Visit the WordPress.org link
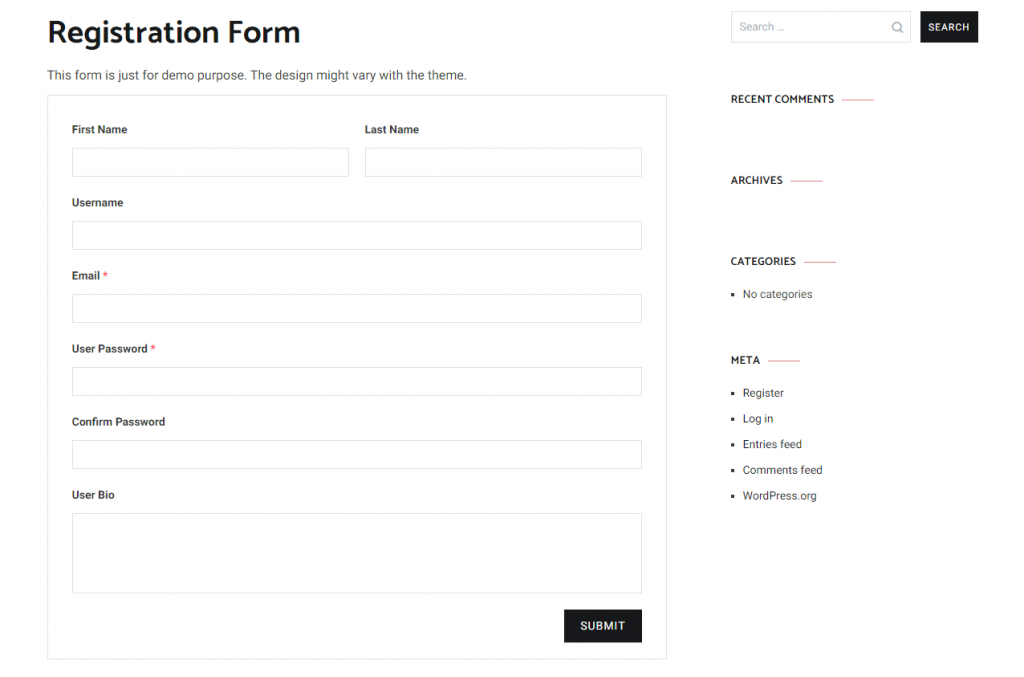The height and width of the screenshot is (677, 1024). tap(779, 496)
